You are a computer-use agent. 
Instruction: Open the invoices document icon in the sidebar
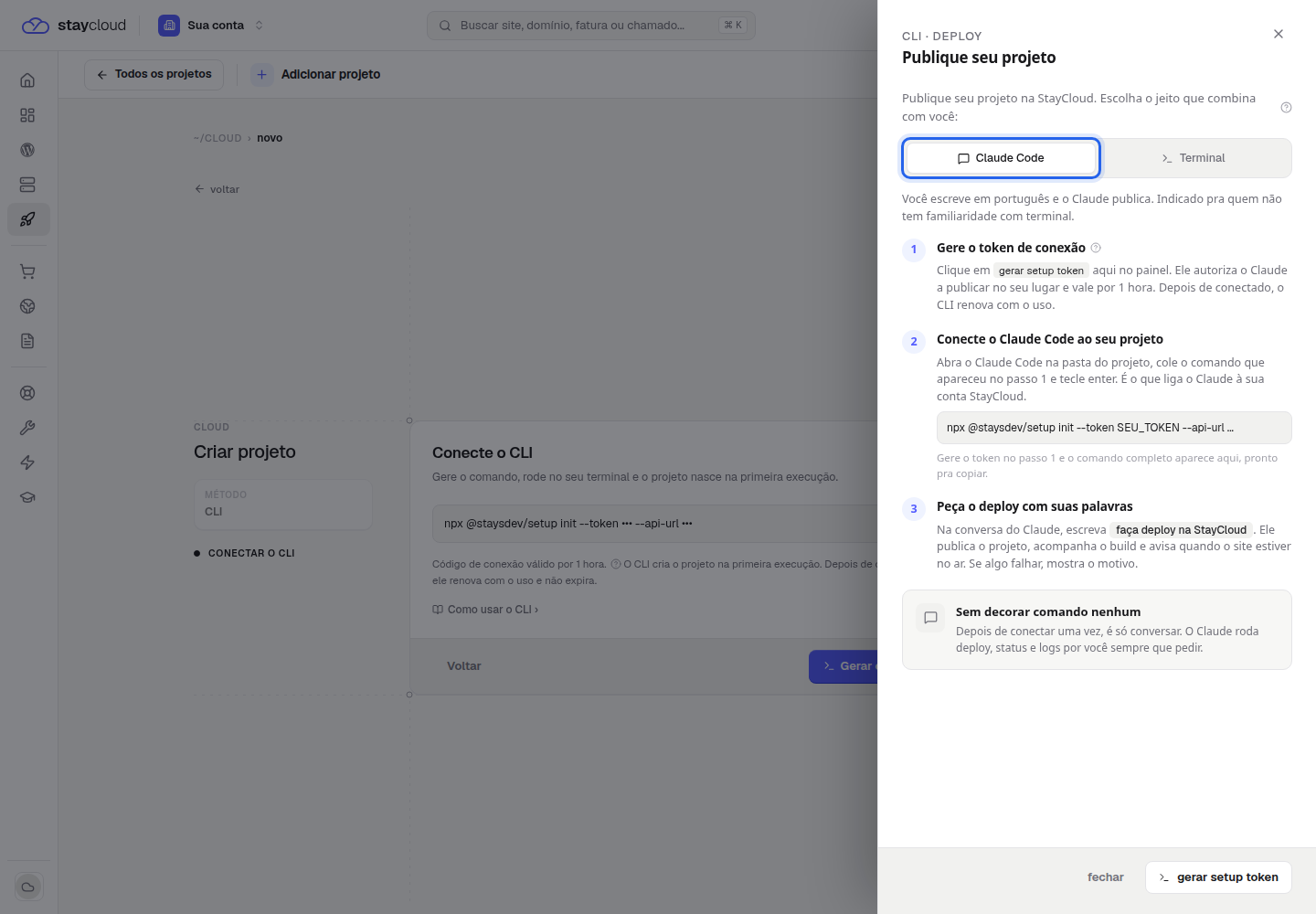click(27, 341)
